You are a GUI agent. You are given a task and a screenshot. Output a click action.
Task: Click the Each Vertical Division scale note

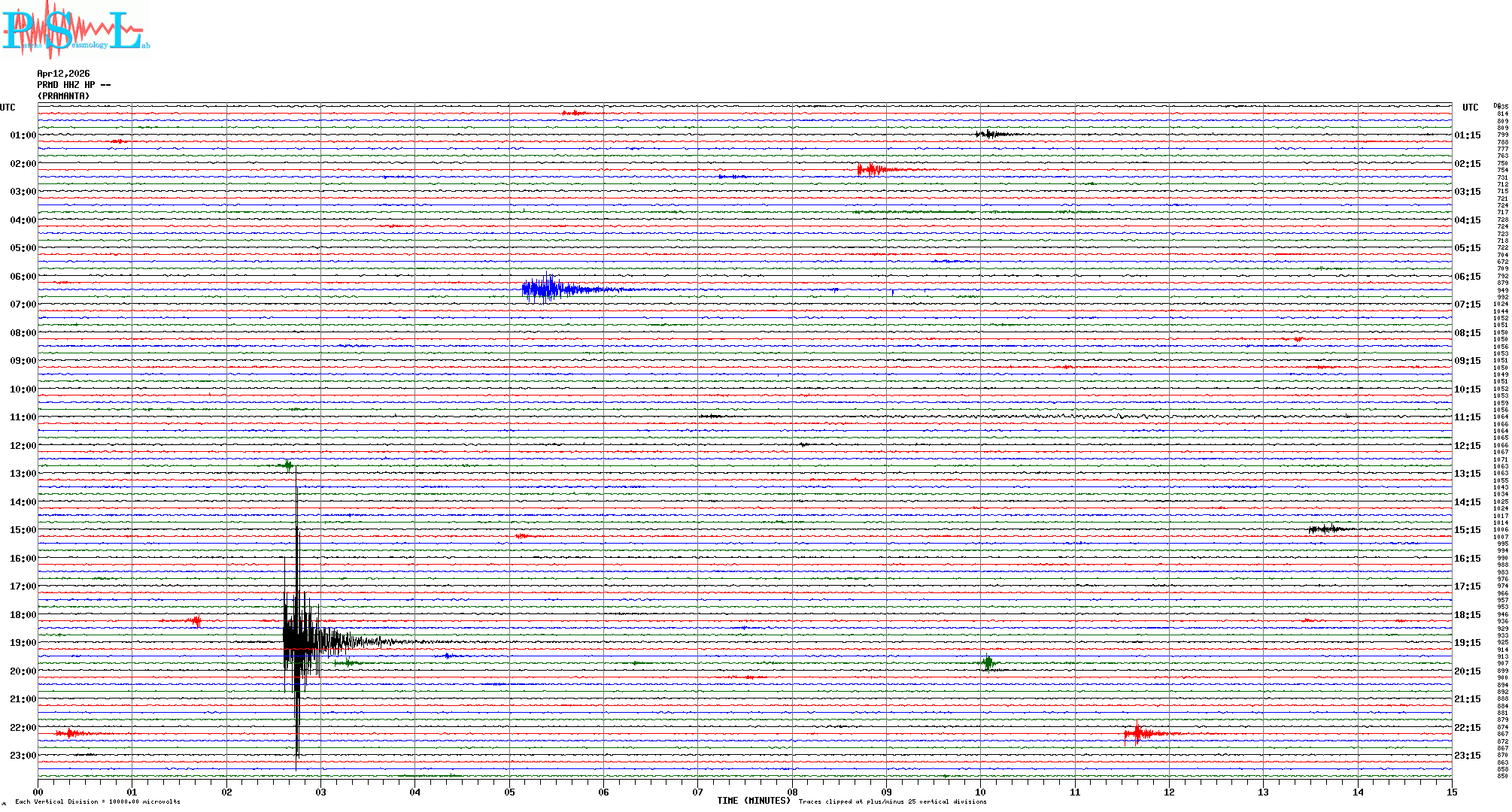coord(98,801)
